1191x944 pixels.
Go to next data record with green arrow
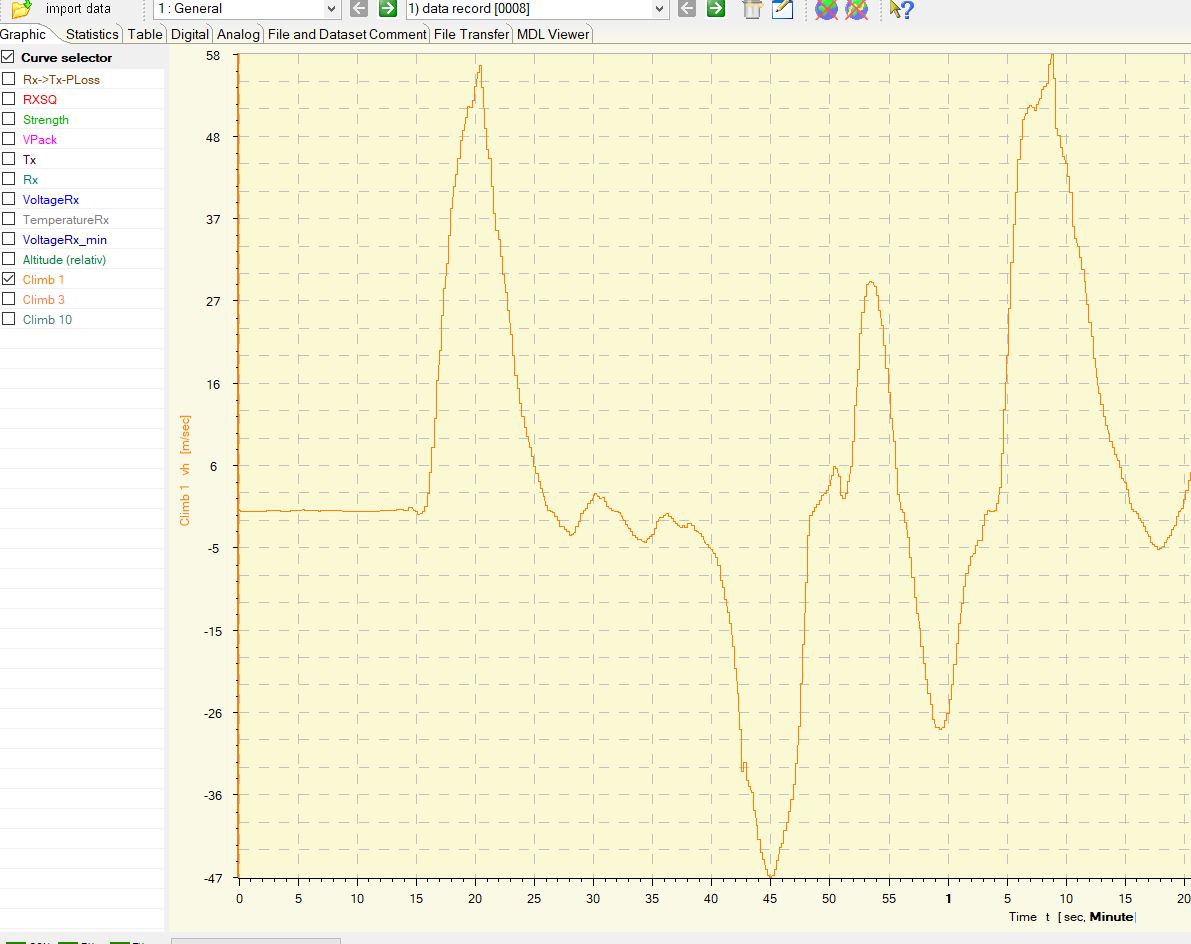pos(716,9)
